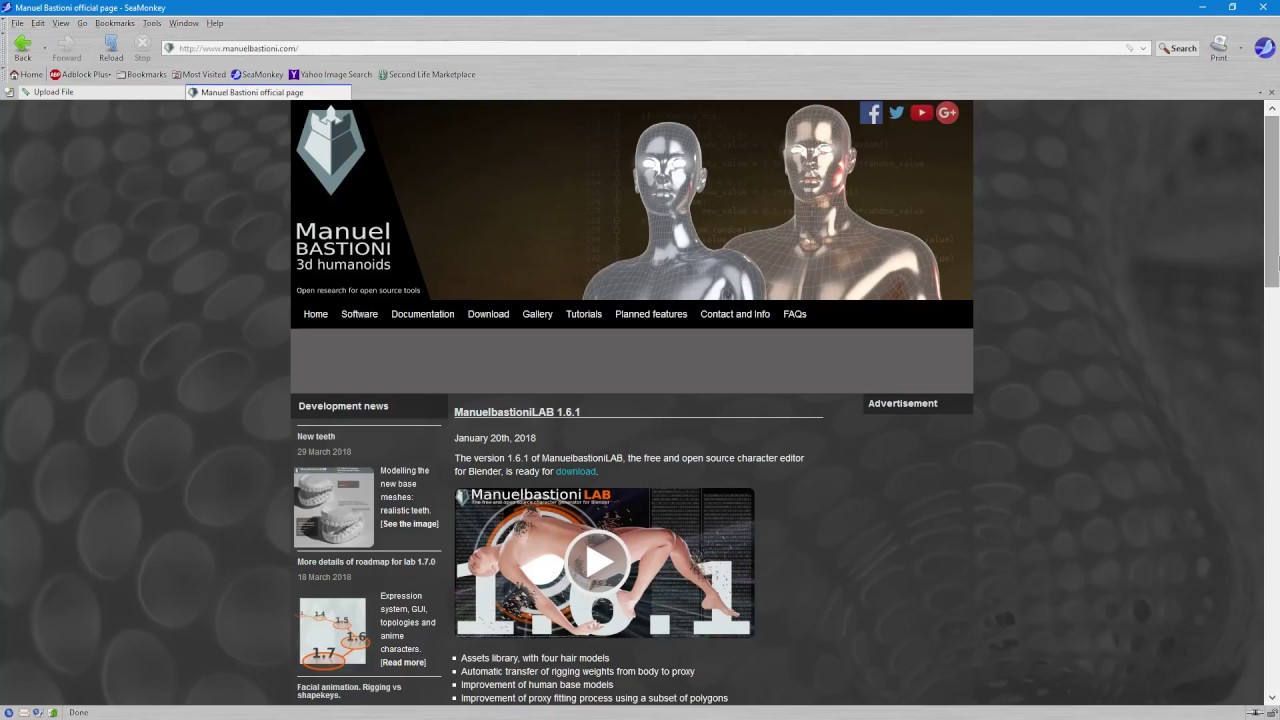Screen dimensions: 1280x720
Task: Open the FAQs nav link
Action: tap(795, 314)
